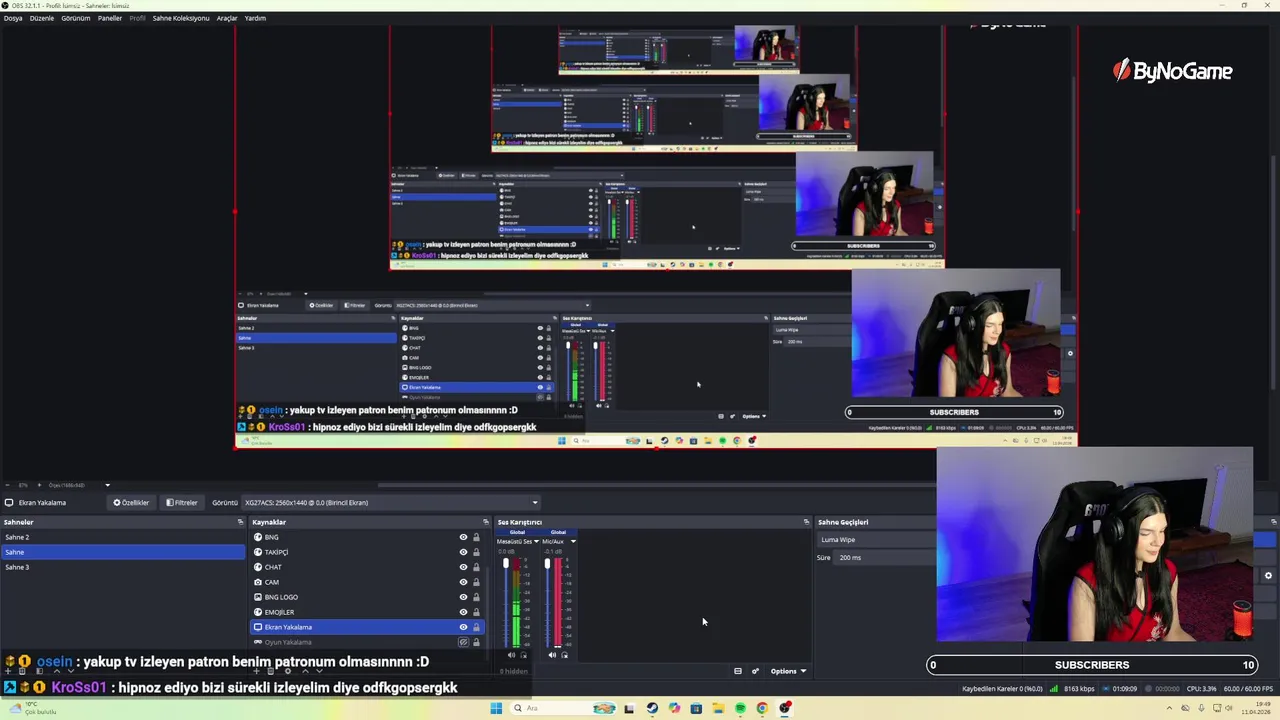
Task: Click the image icon beside BNG LOGO
Action: [258, 597]
